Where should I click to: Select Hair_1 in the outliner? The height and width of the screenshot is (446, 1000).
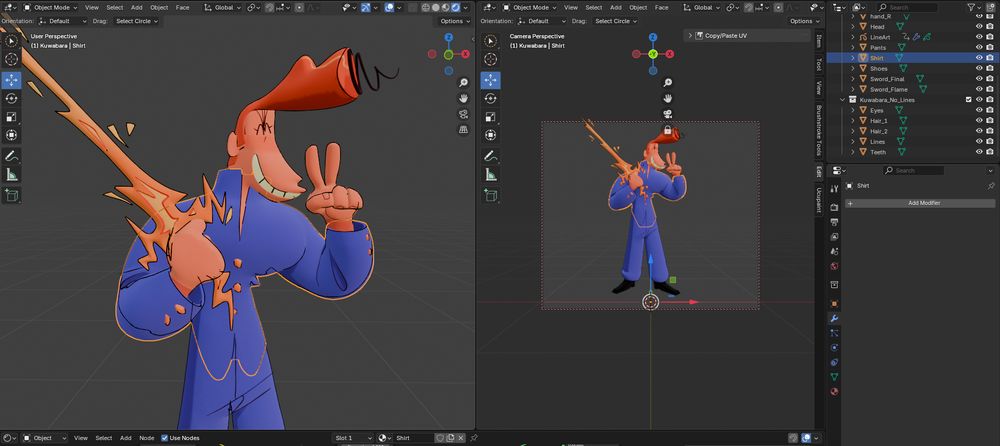coord(878,121)
